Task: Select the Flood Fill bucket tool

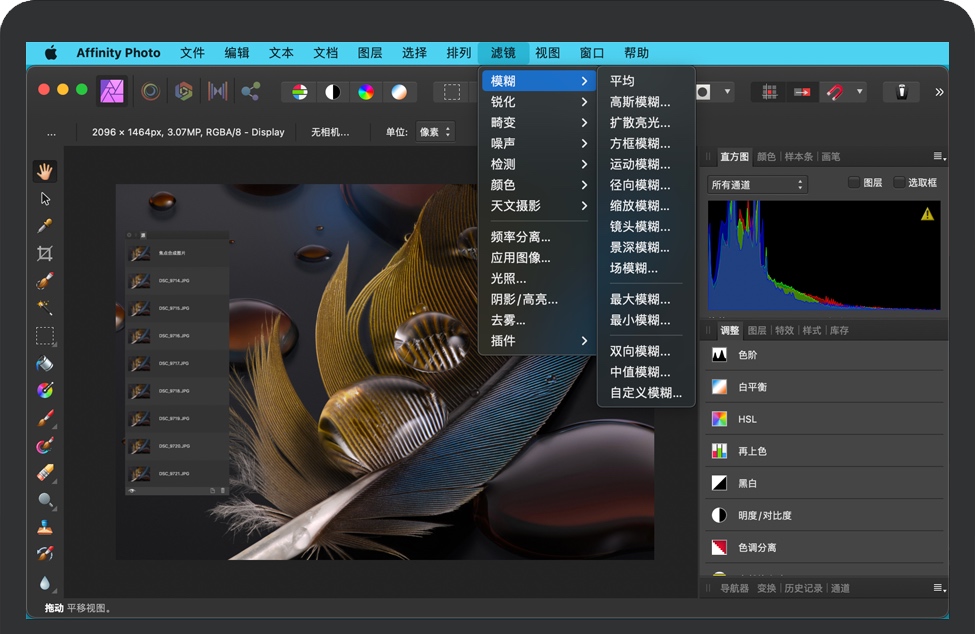Action: pyautogui.click(x=45, y=363)
